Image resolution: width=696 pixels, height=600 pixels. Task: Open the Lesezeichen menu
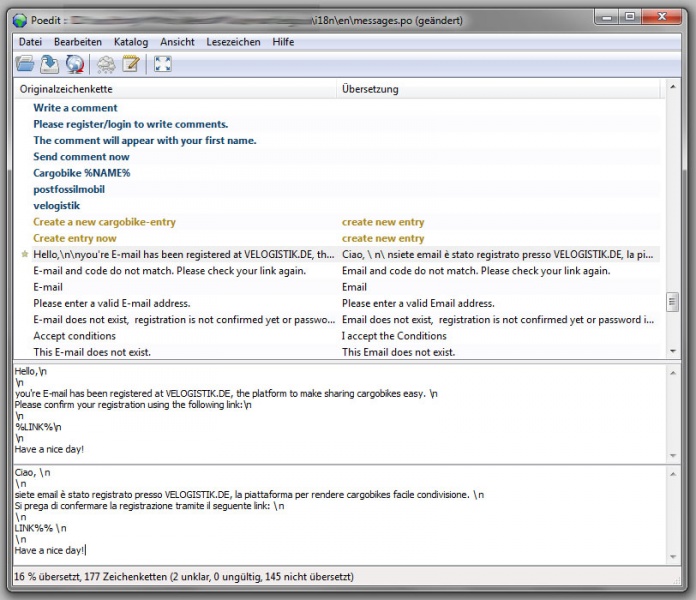coord(233,42)
